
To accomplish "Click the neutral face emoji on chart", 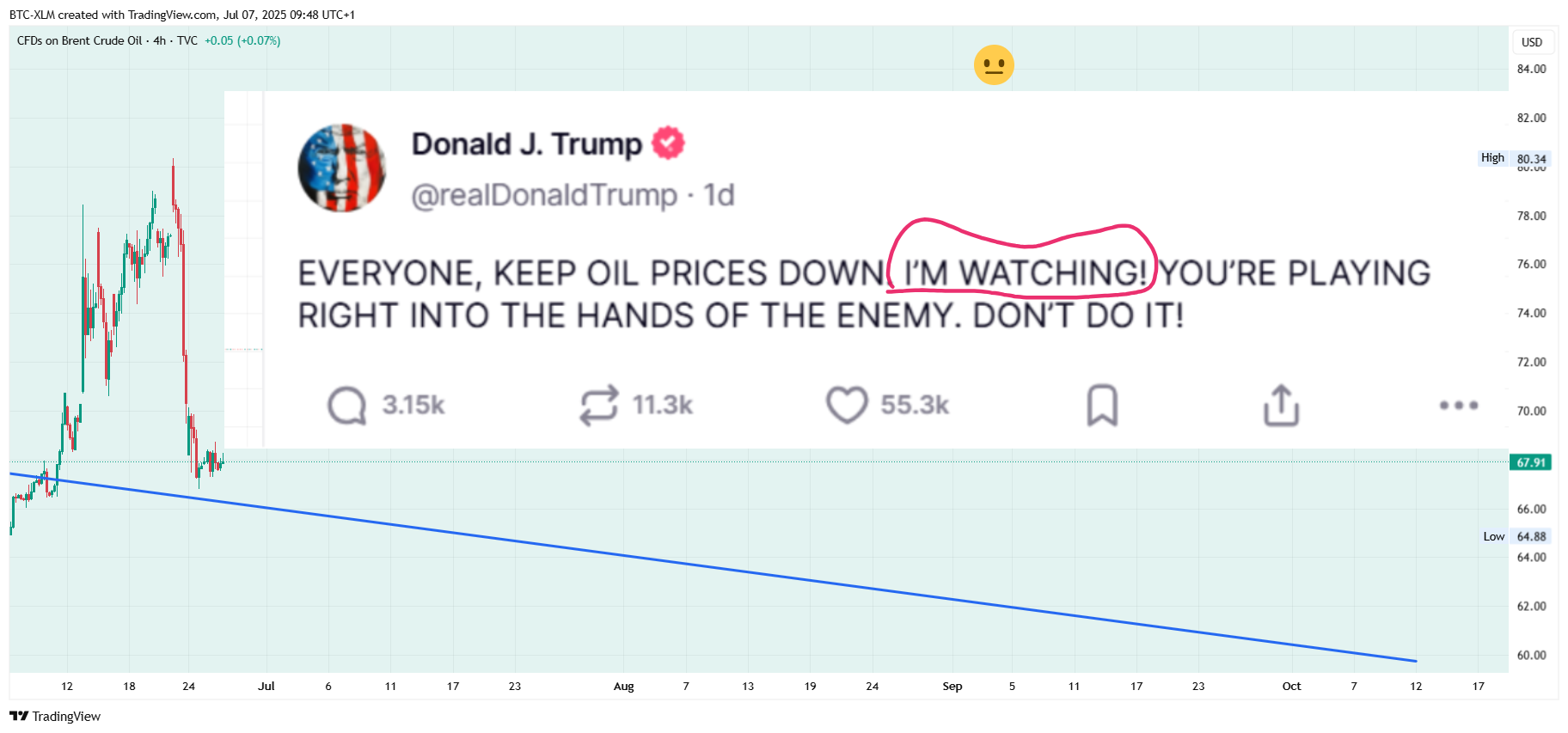I will (994, 65).
